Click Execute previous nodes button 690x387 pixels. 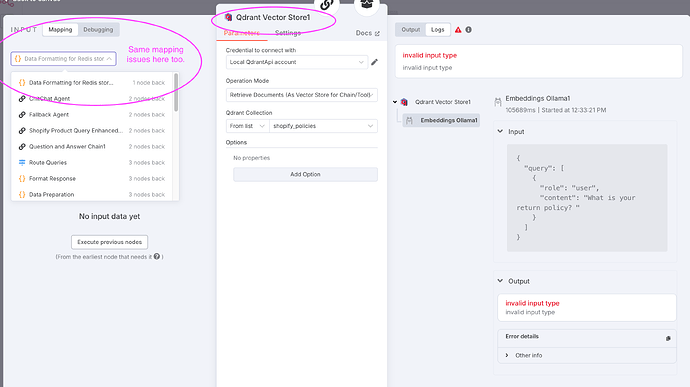pyautogui.click(x=110, y=242)
